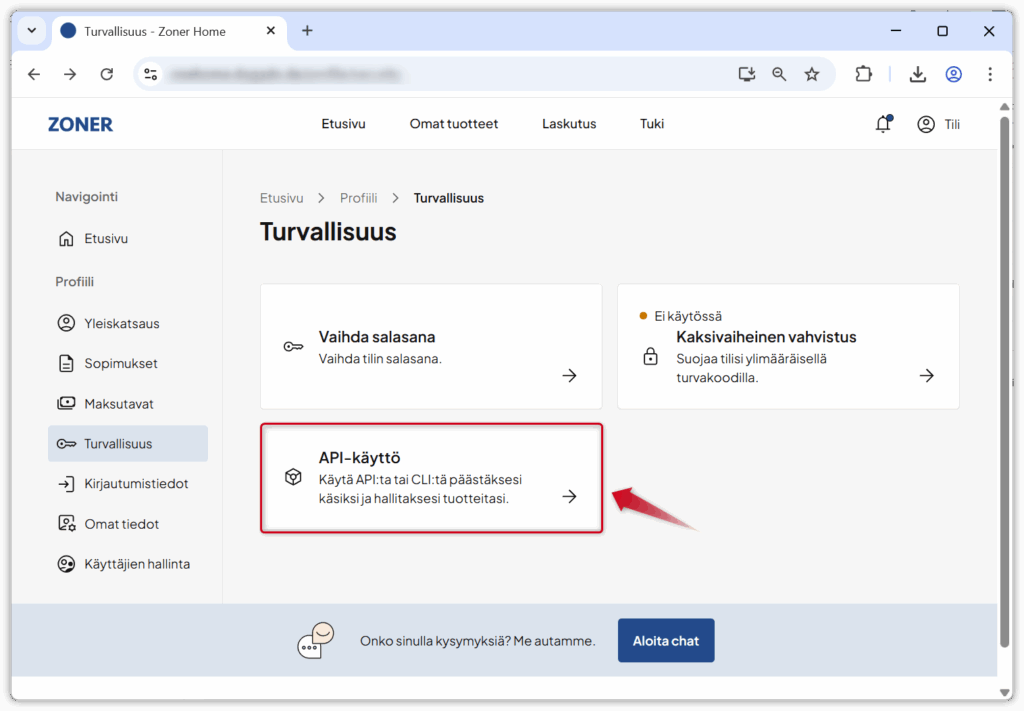This screenshot has height=711, width=1024.
Task: Open Chrome's three-dot menu
Action: pos(989,73)
